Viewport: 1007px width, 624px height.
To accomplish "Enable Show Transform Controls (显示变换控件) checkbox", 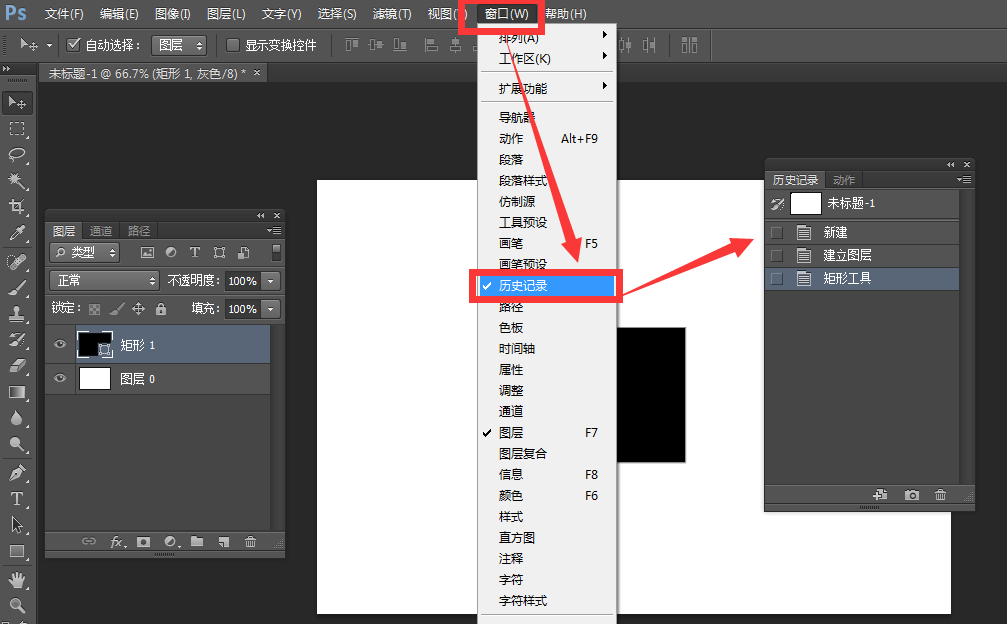I will coord(233,45).
